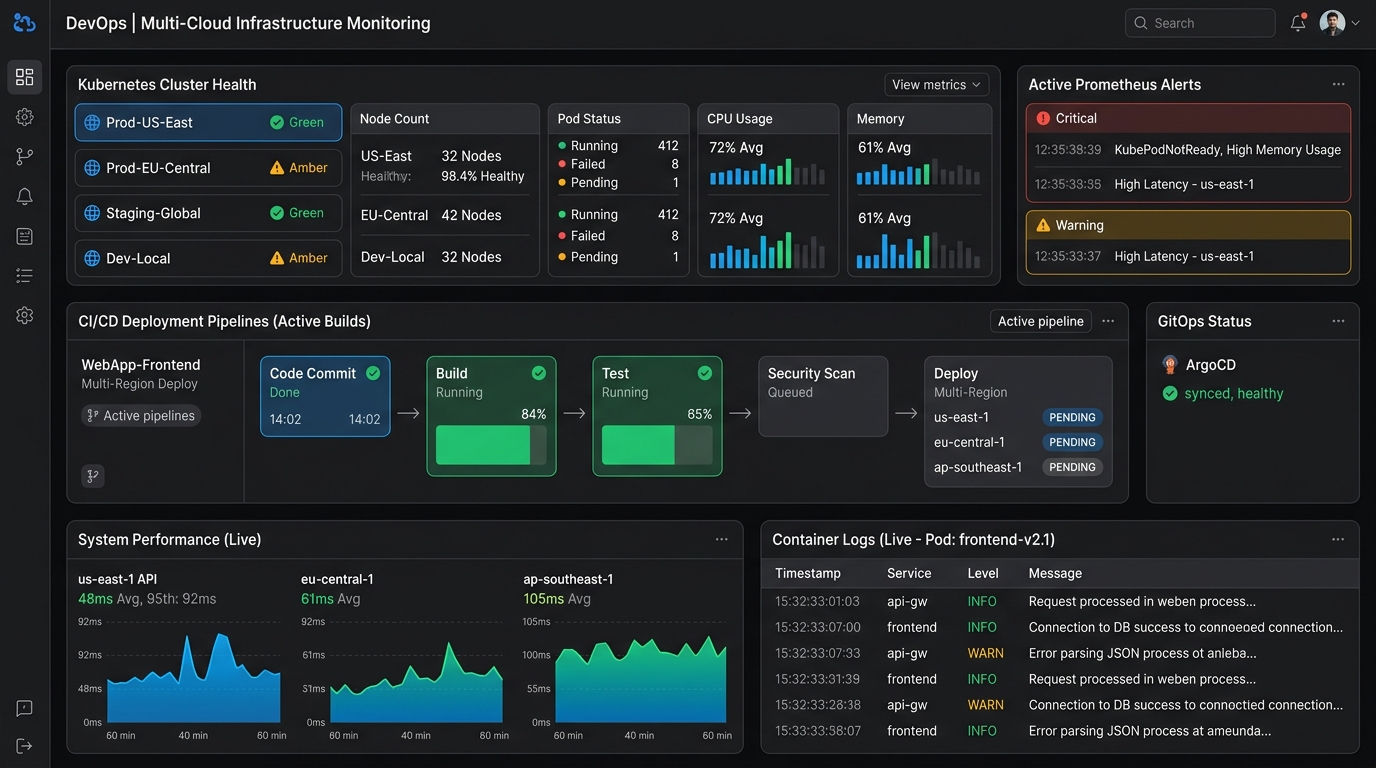Click the synced, healthy status check

pos(1170,394)
